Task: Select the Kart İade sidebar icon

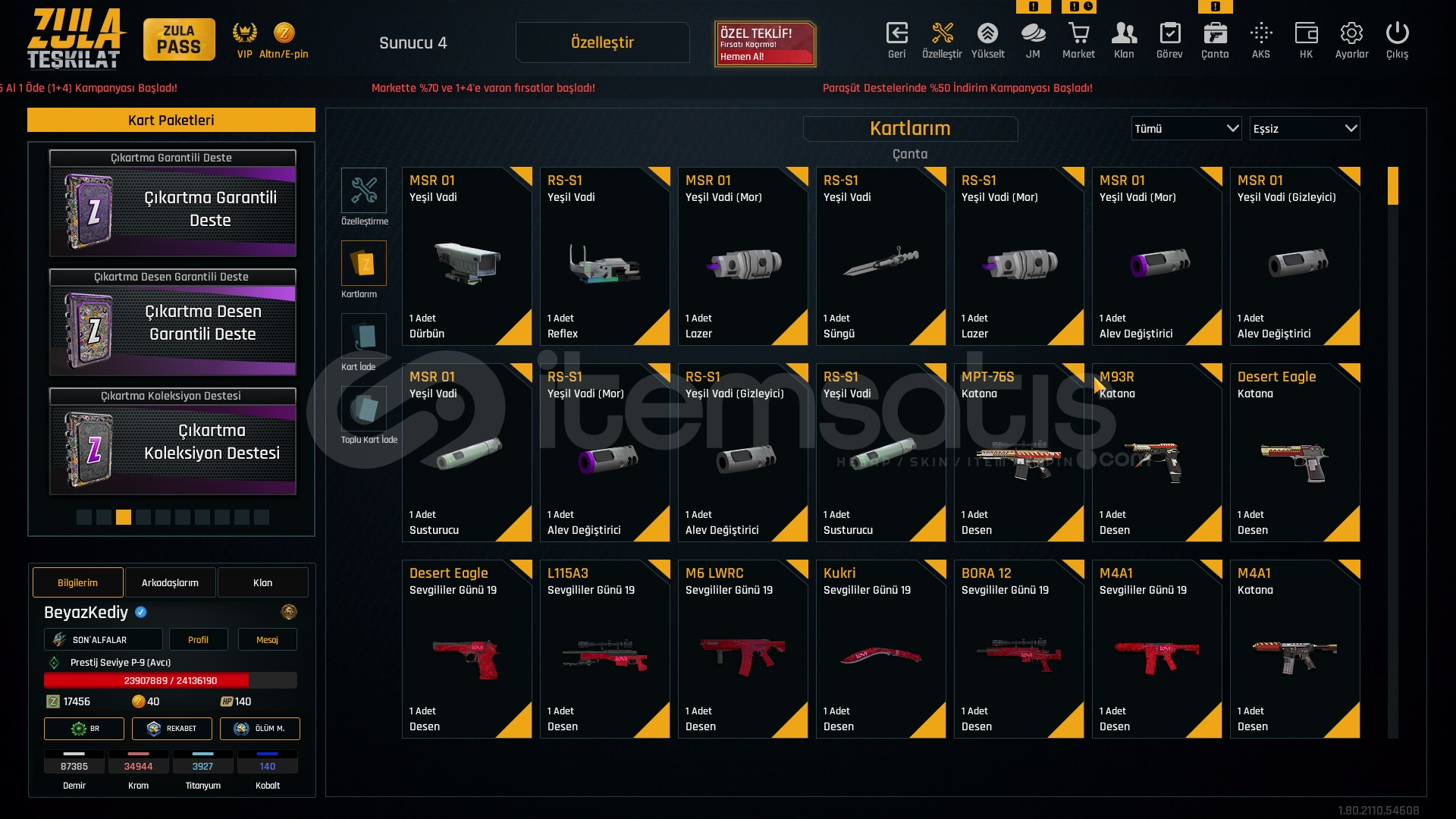Action: pos(364,336)
